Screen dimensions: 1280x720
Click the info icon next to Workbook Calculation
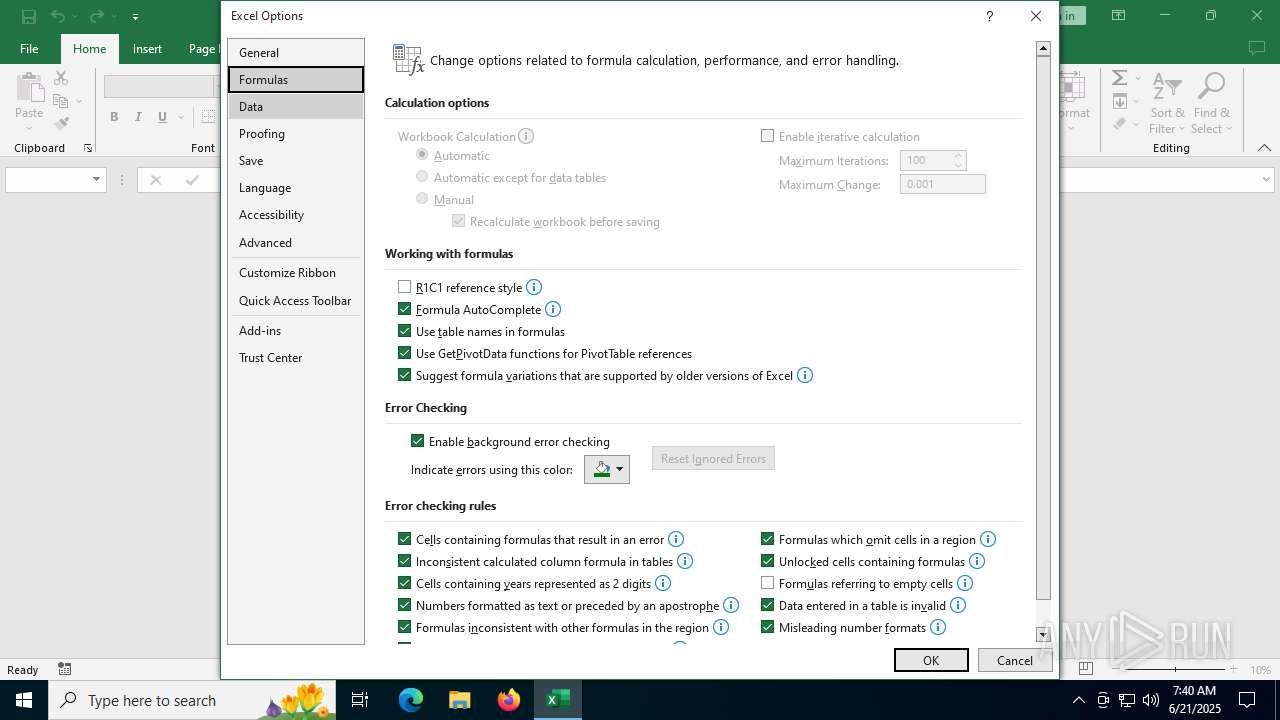pos(526,136)
